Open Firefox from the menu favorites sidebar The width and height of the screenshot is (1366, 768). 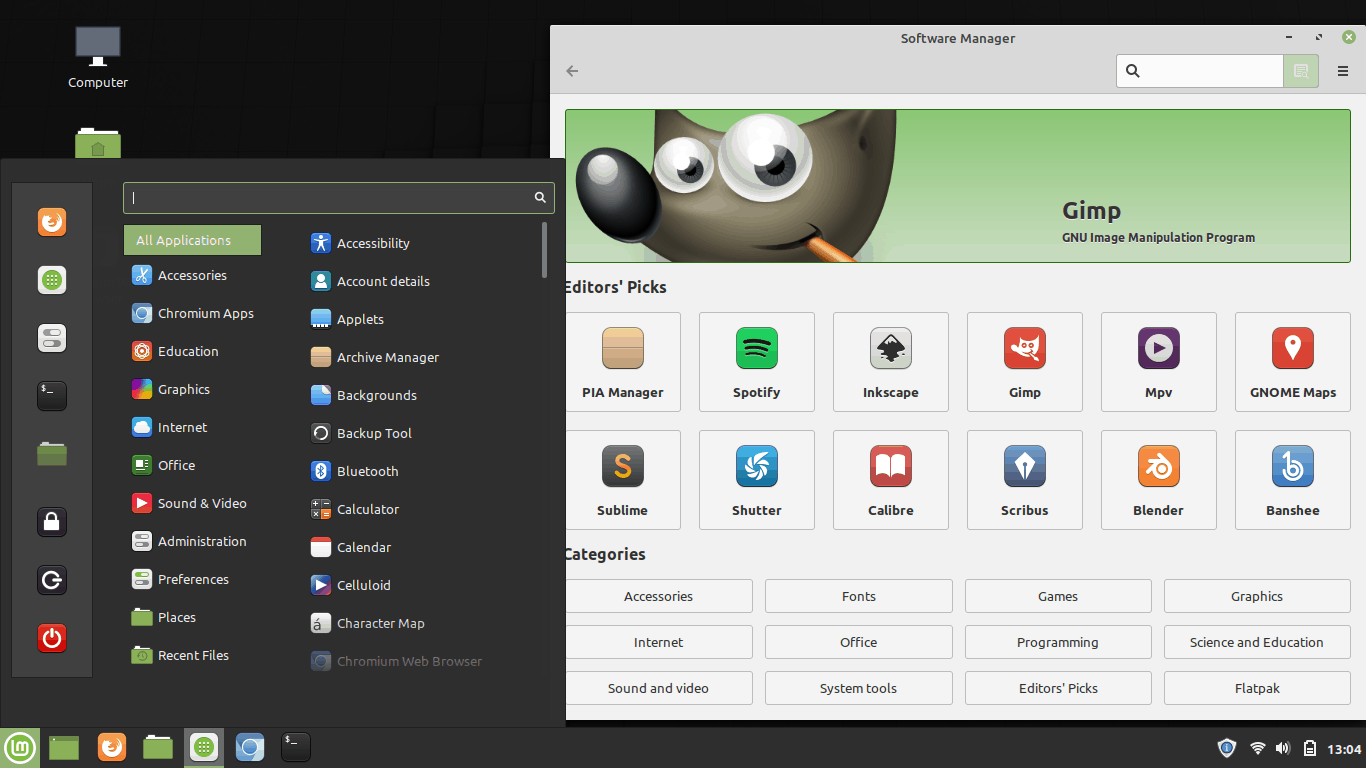tap(52, 221)
